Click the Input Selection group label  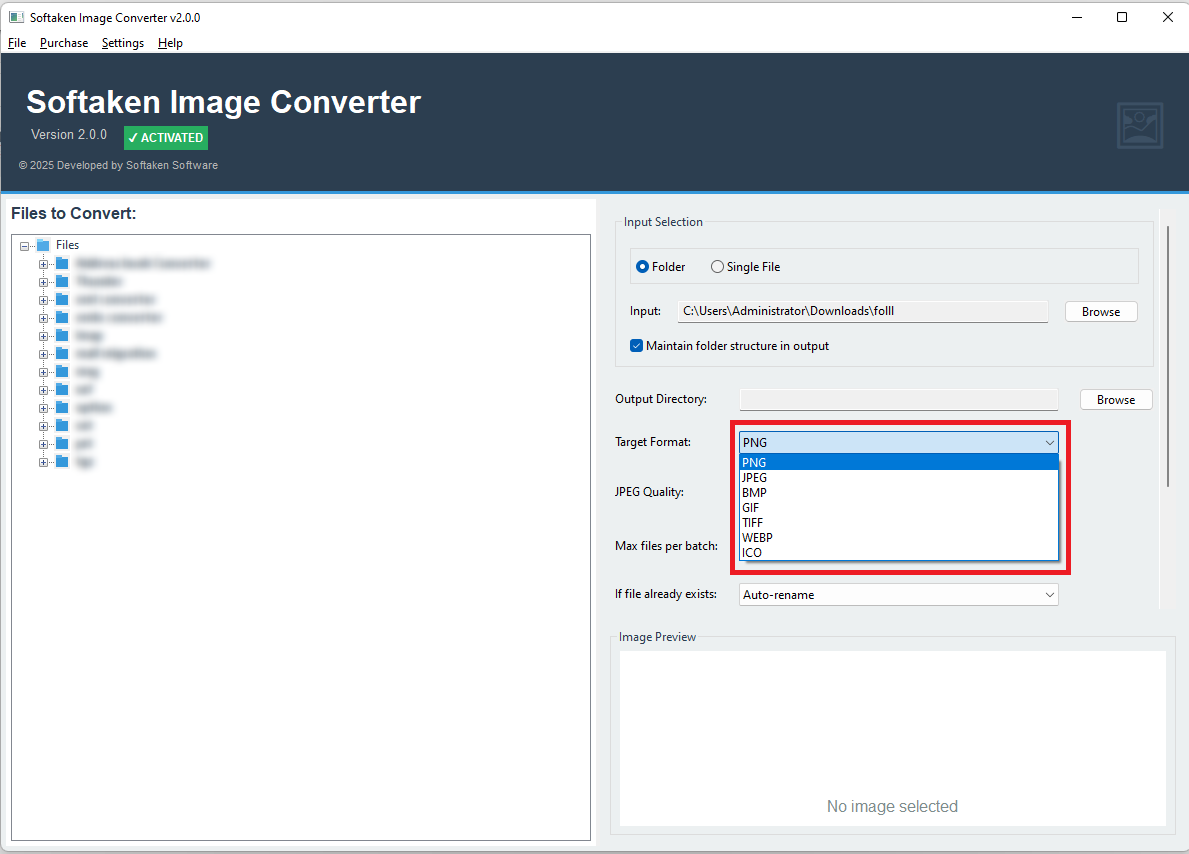pyautogui.click(x=663, y=222)
